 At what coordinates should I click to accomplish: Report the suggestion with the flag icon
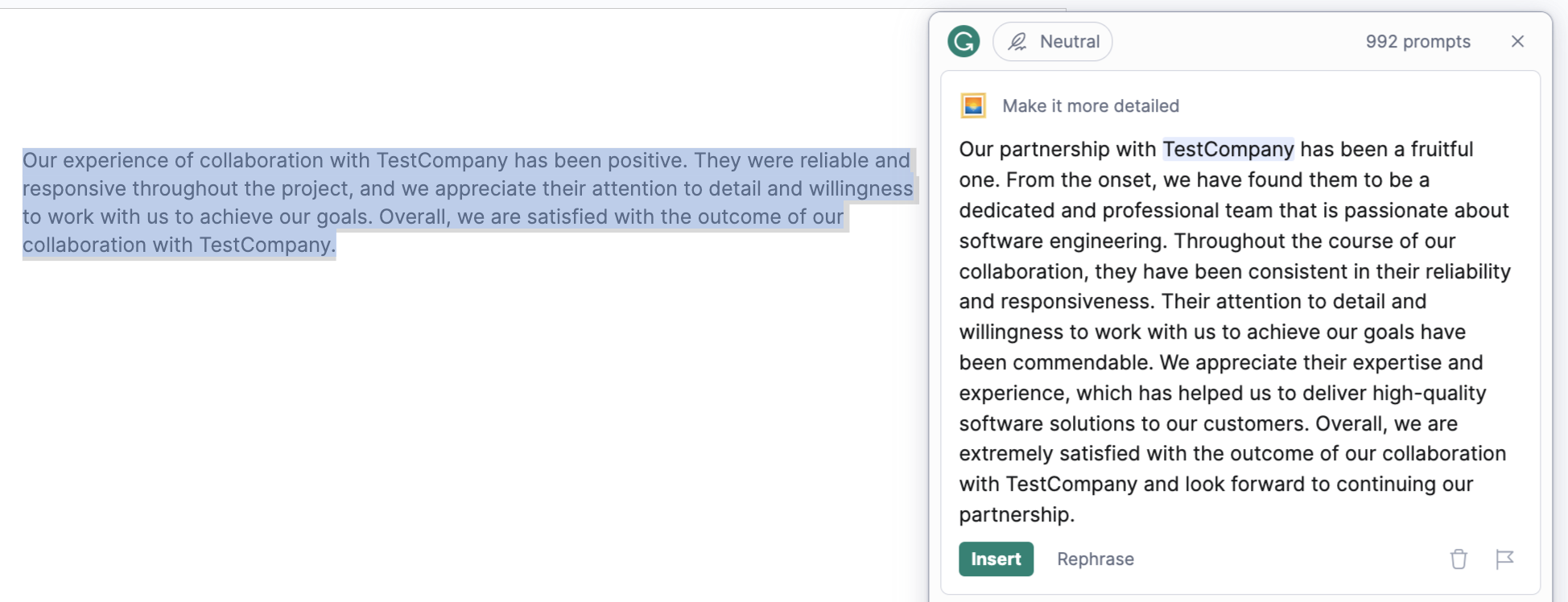click(1505, 559)
